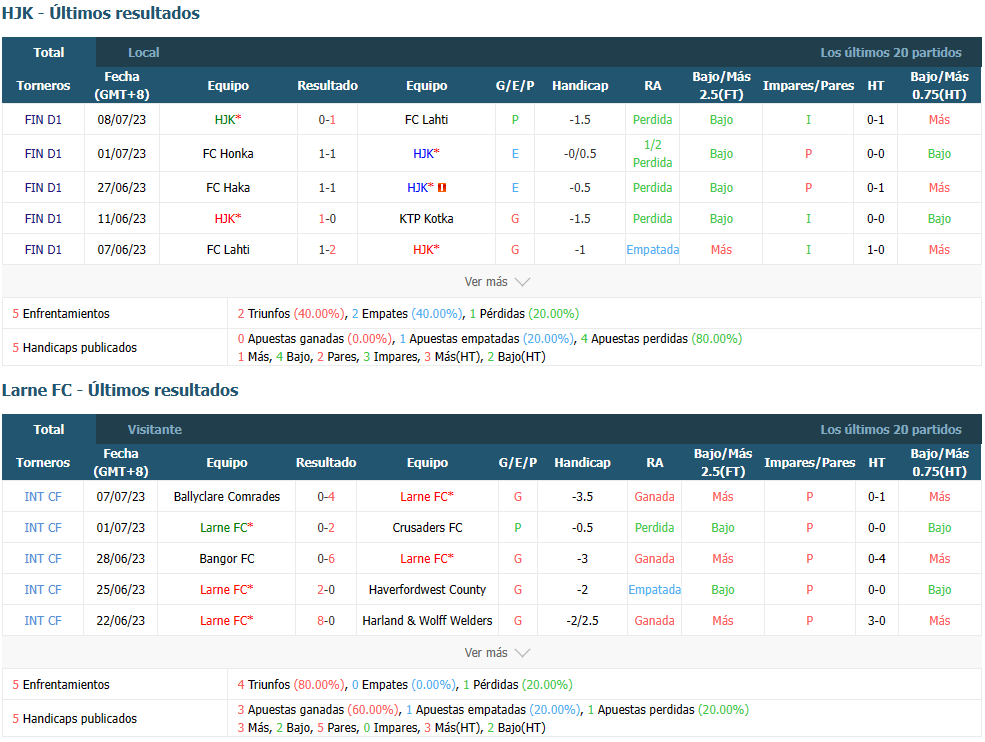The image size is (985, 742).
Task: Open the last 20 matches selector for Larne FC
Action: (891, 430)
